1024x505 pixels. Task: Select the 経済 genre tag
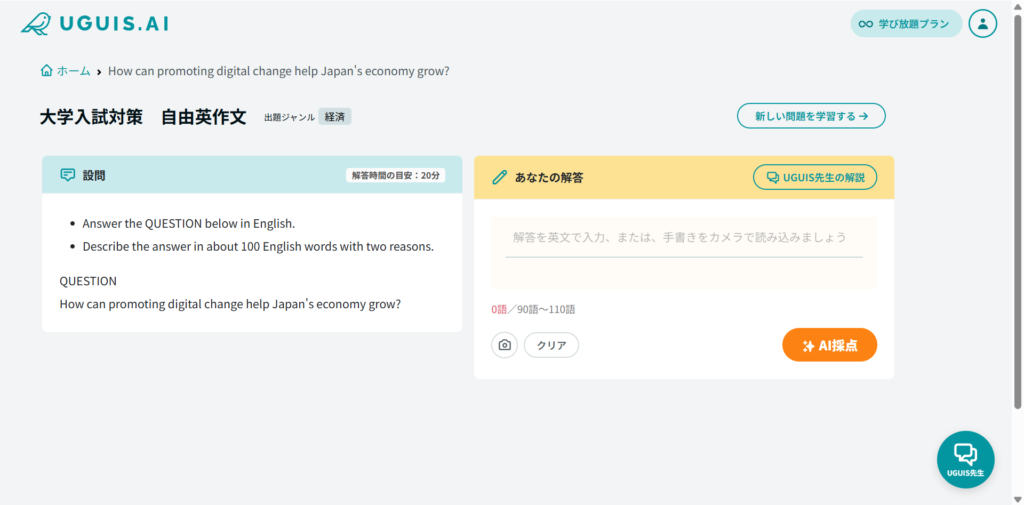click(335, 117)
